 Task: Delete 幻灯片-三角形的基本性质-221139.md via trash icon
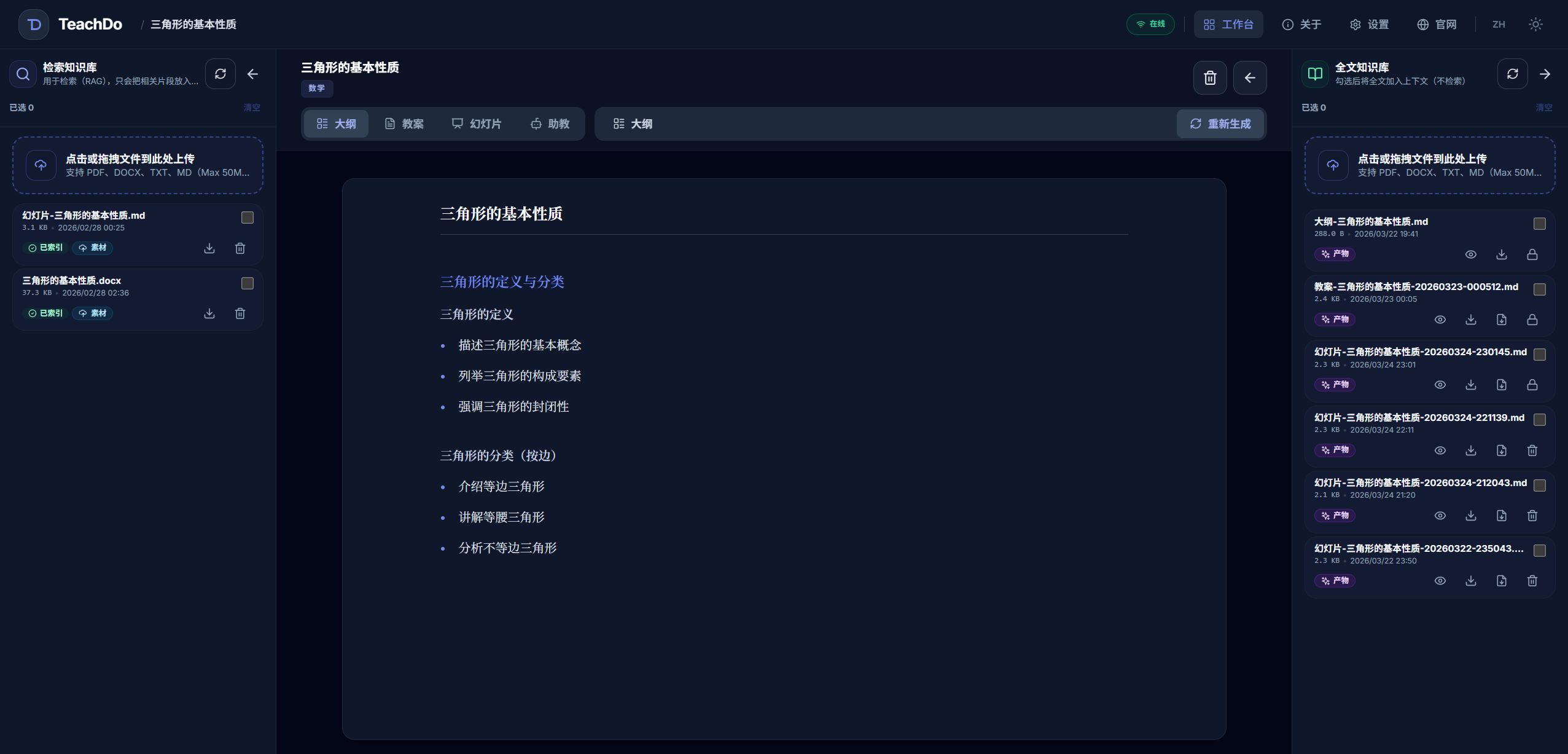click(1532, 450)
